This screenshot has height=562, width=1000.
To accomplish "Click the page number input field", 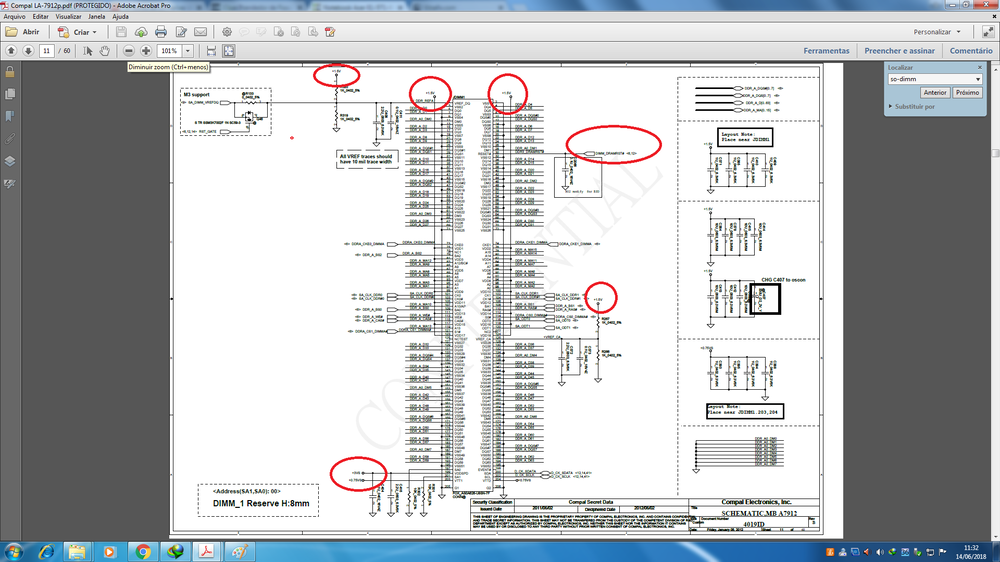I will [47, 50].
